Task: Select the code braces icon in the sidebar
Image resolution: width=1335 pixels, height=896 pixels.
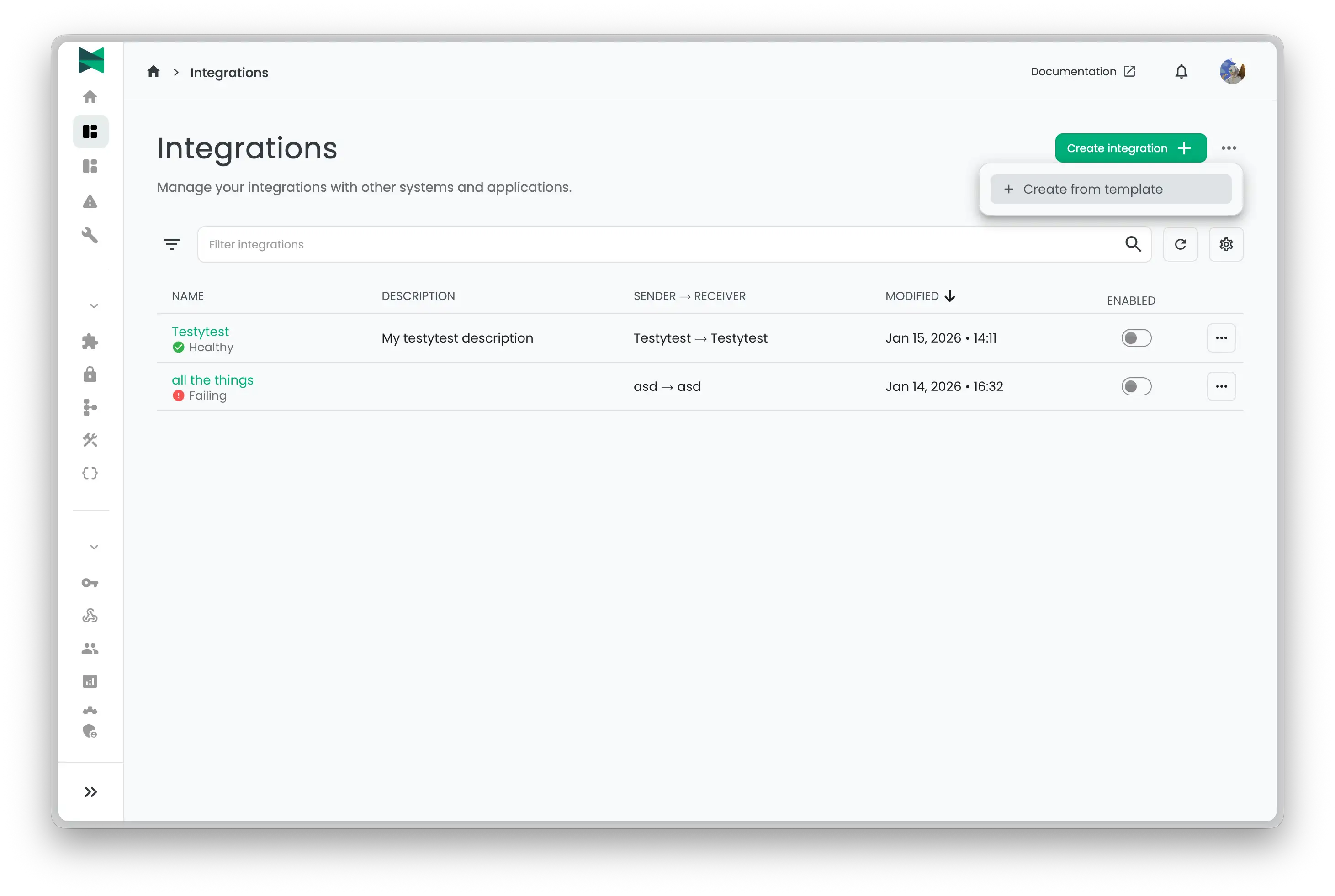Action: click(90, 473)
